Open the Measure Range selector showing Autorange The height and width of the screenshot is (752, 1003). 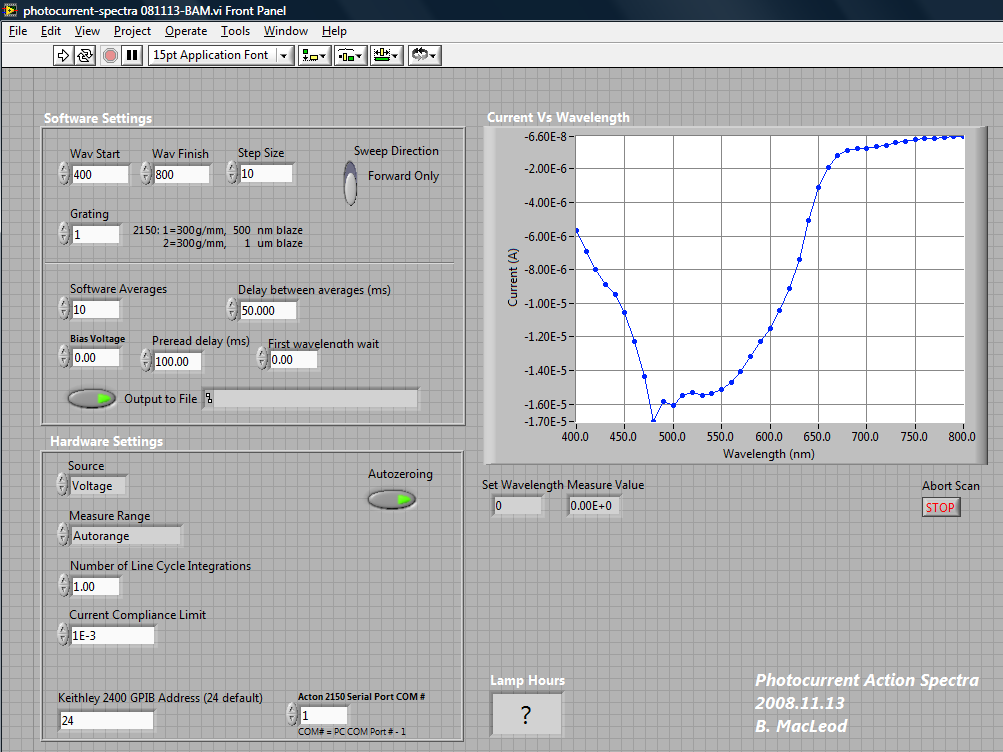(x=125, y=536)
